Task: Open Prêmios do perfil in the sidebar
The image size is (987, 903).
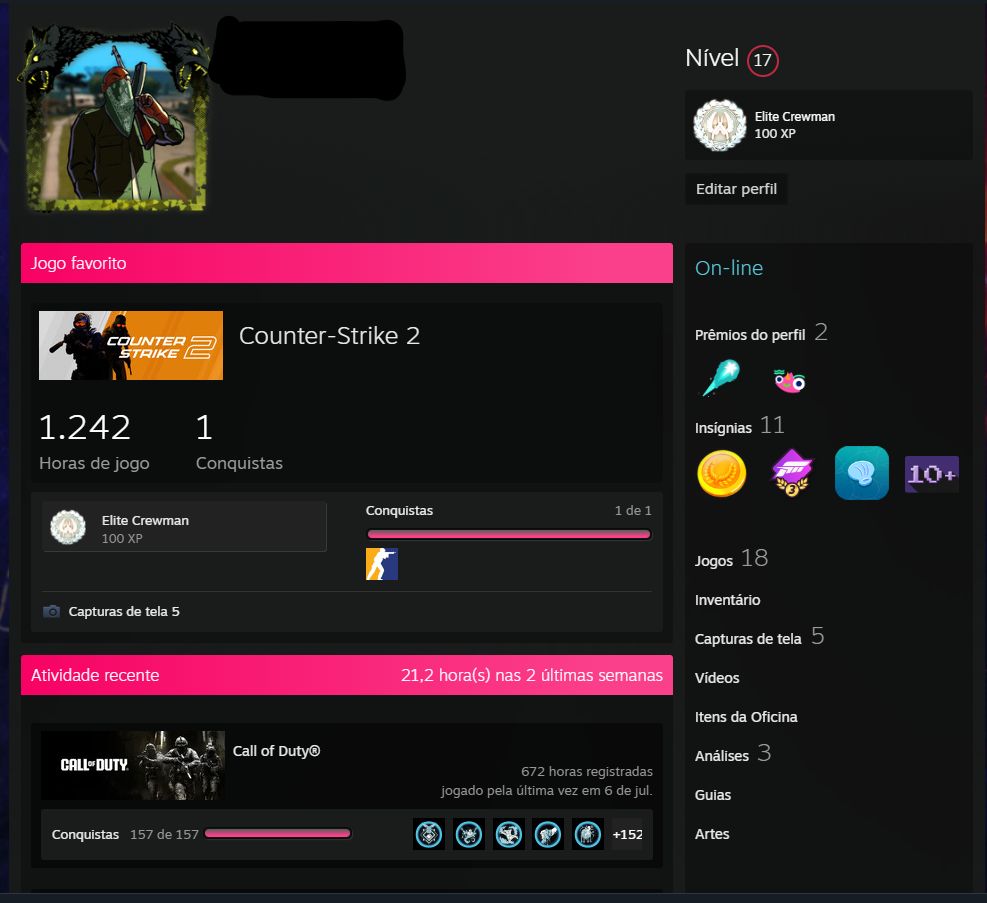Action: point(750,335)
